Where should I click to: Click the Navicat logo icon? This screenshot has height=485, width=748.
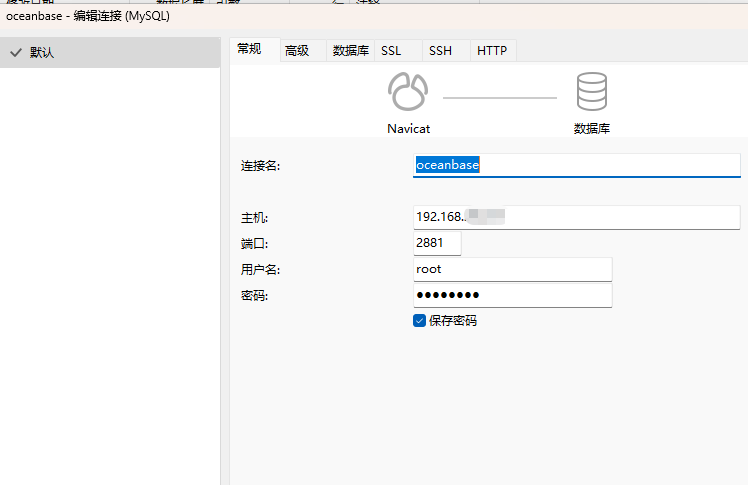[x=408, y=92]
